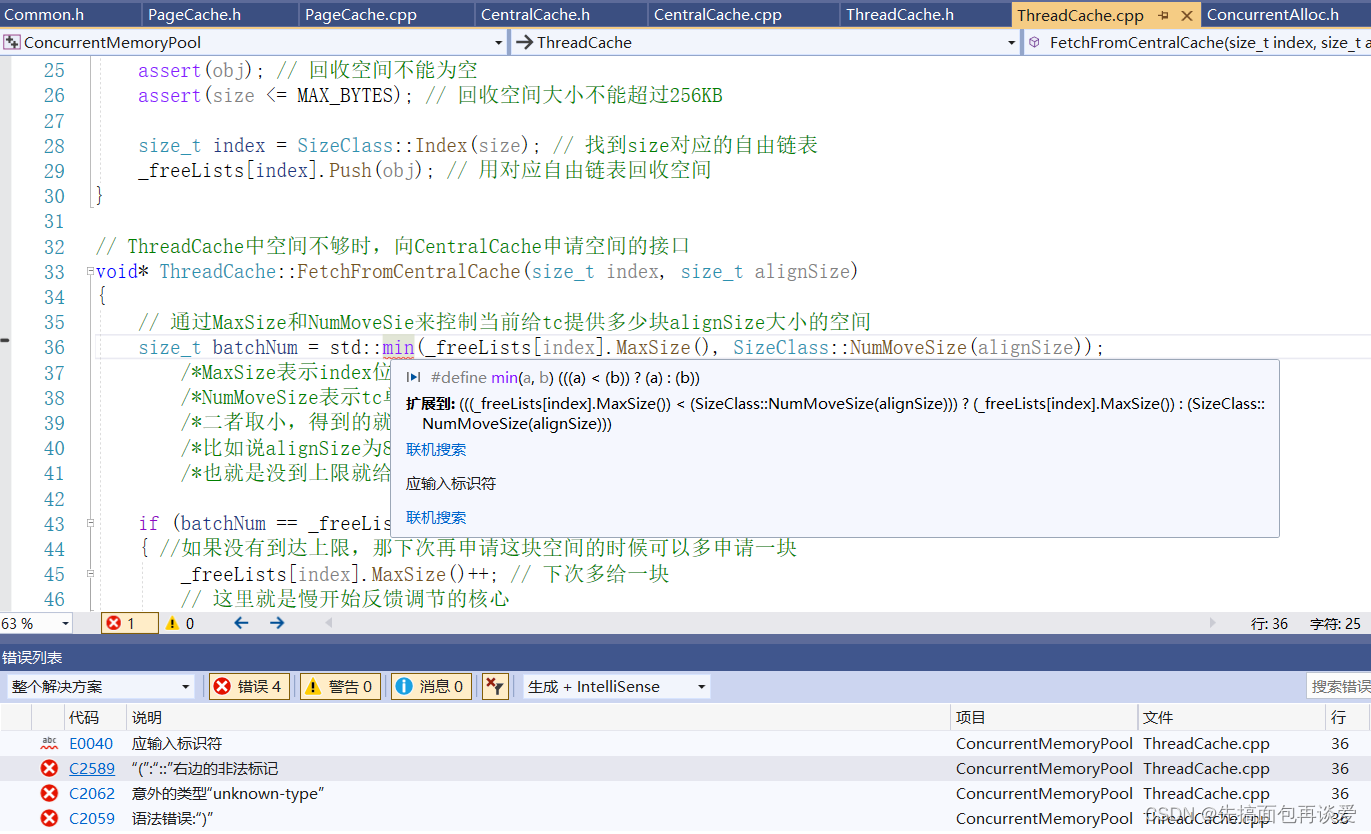Open ThreadCache.h tab
Image resolution: width=1371 pixels, height=834 pixels.
tap(899, 15)
